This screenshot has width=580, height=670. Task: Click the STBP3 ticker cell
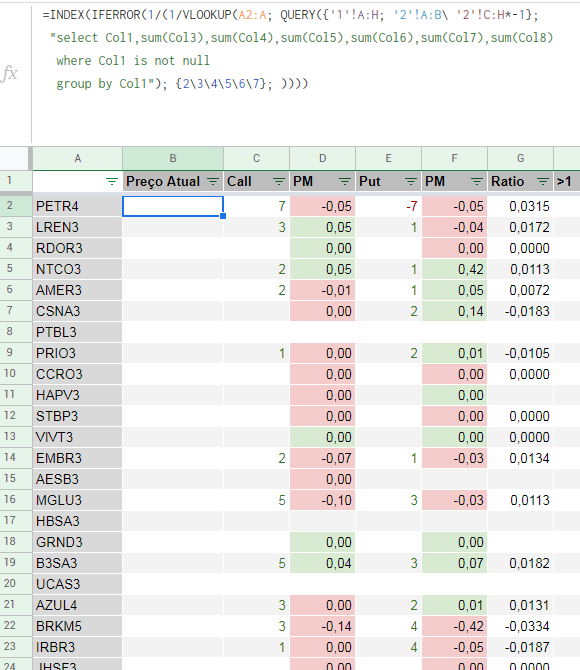click(x=77, y=416)
